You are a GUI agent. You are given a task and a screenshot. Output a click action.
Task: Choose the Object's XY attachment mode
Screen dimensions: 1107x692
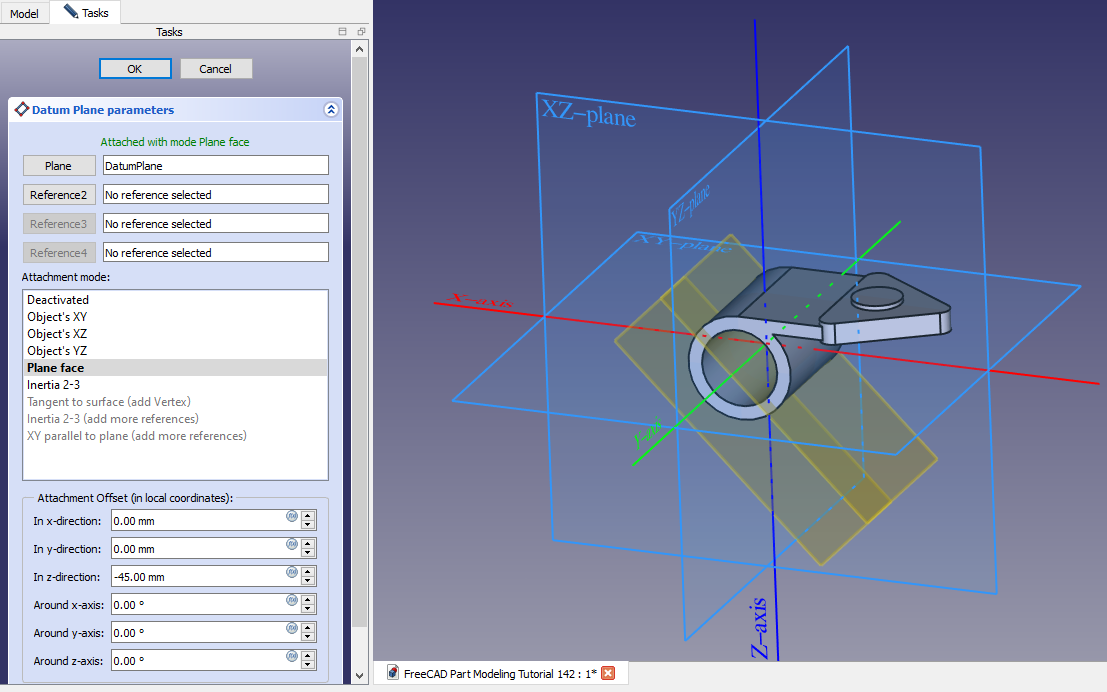click(x=57, y=317)
